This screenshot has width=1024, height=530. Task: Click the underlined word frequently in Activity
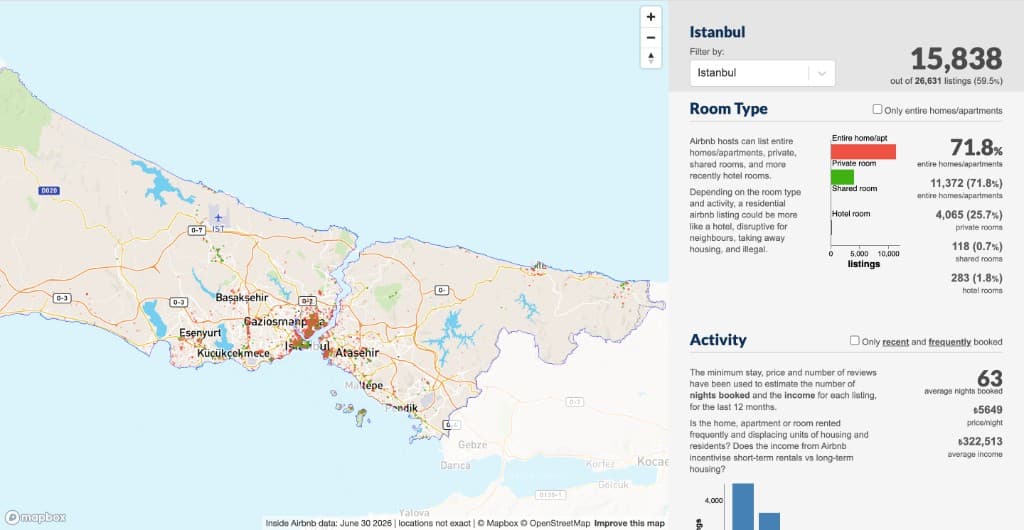tap(950, 341)
